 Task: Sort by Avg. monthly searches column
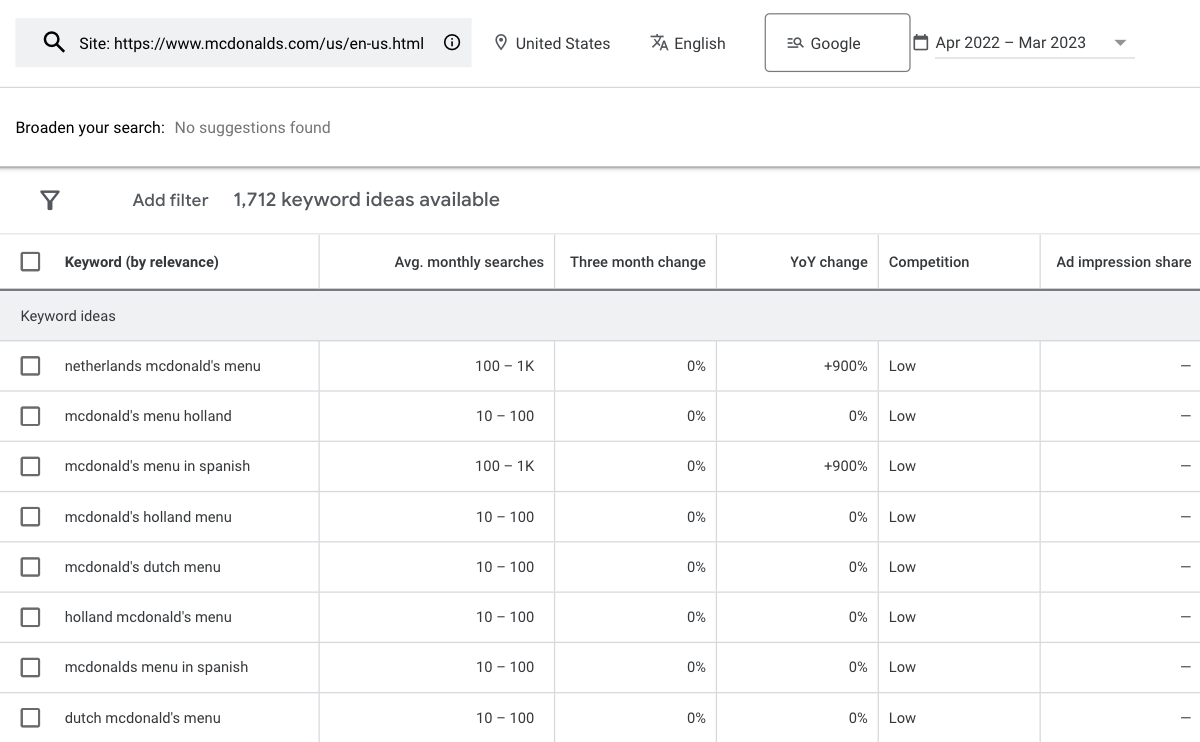pos(469,262)
